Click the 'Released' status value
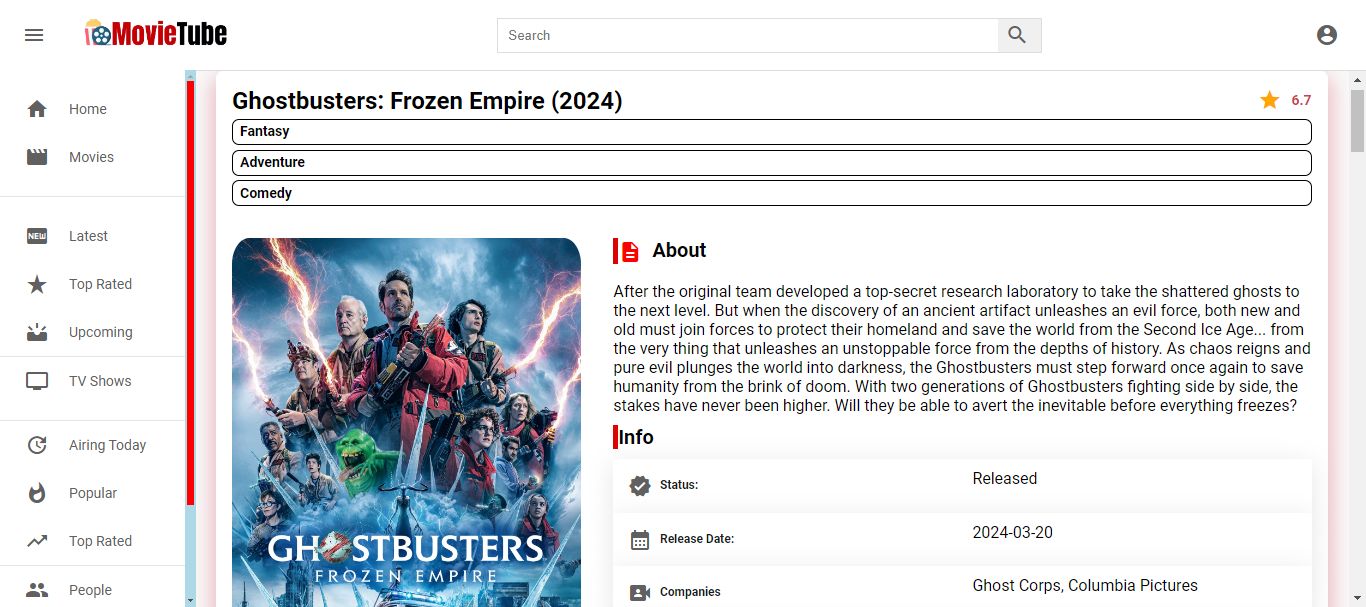 pyautogui.click(x=1005, y=478)
